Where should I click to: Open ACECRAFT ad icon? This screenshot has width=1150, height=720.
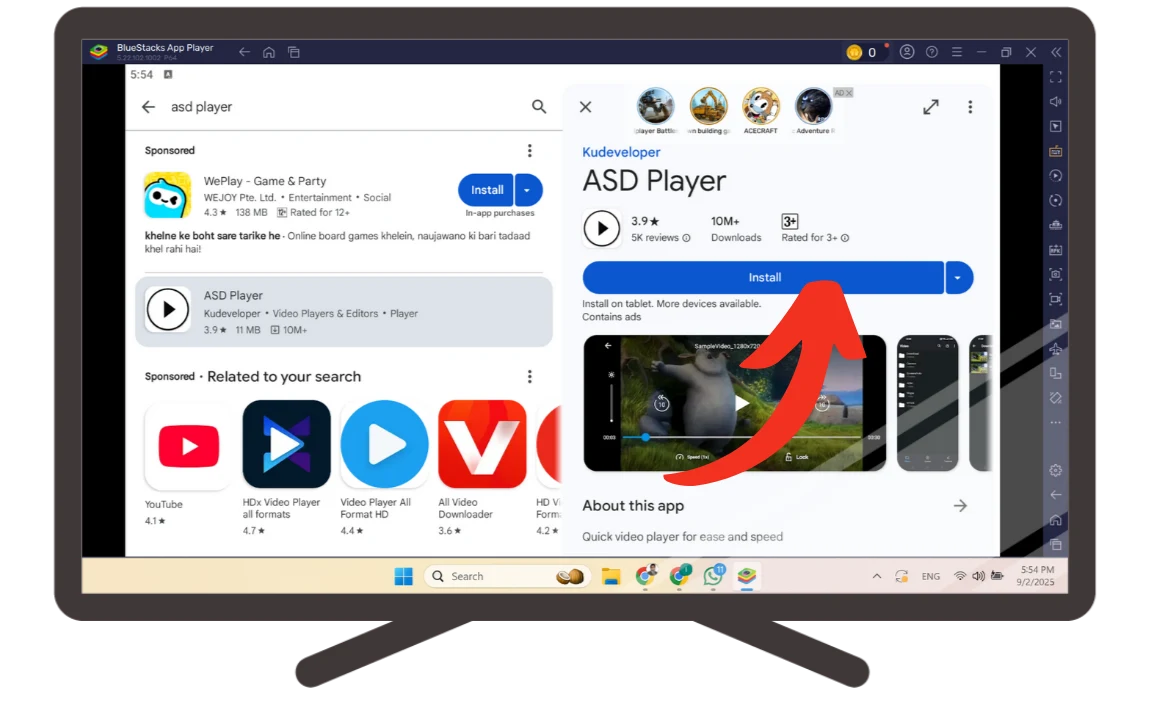point(761,106)
